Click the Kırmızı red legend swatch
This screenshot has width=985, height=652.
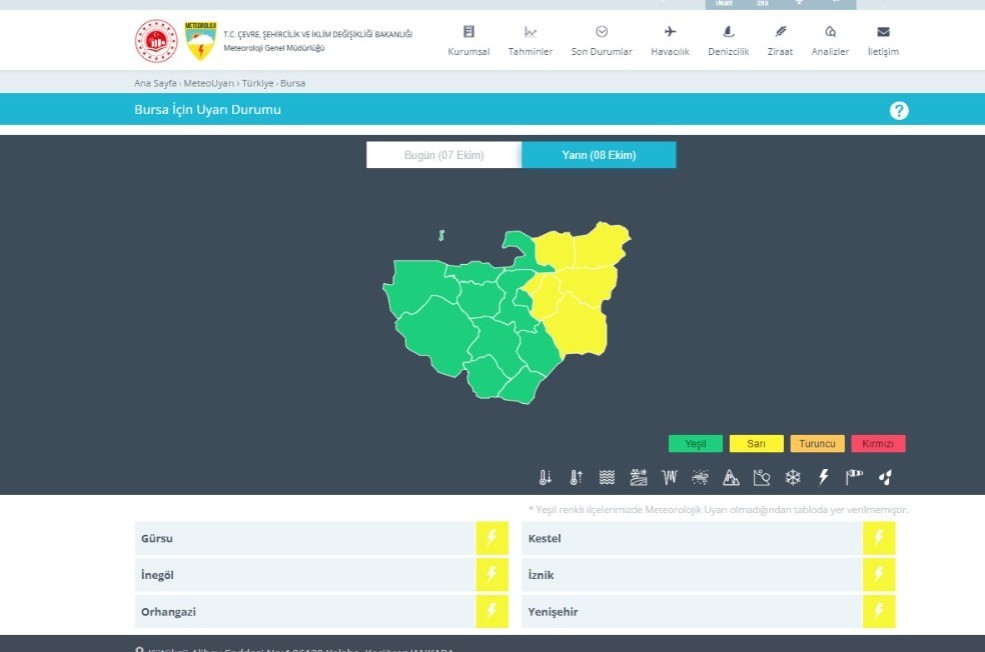878,444
